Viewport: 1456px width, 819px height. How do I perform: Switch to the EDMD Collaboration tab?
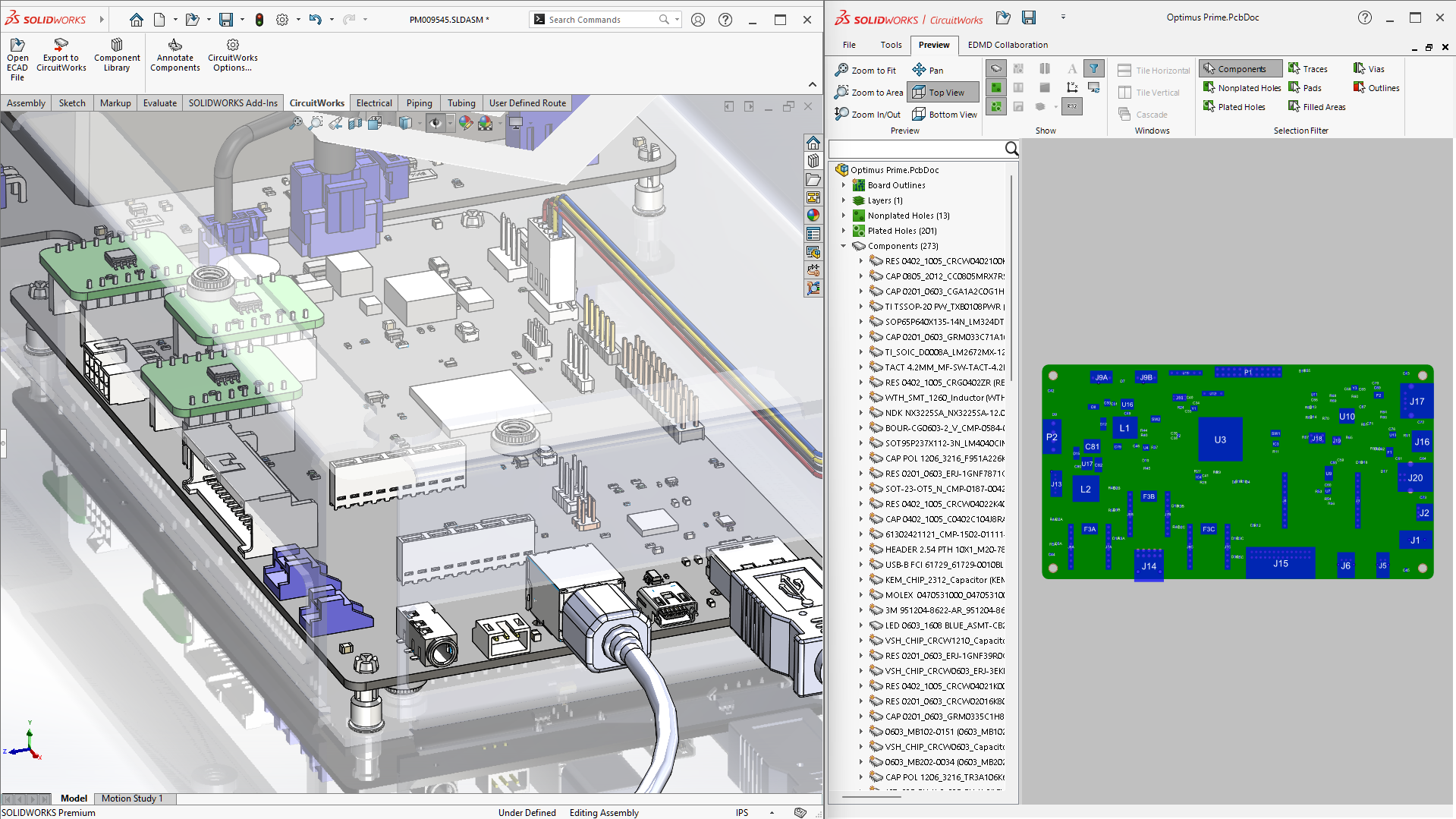click(x=1008, y=45)
